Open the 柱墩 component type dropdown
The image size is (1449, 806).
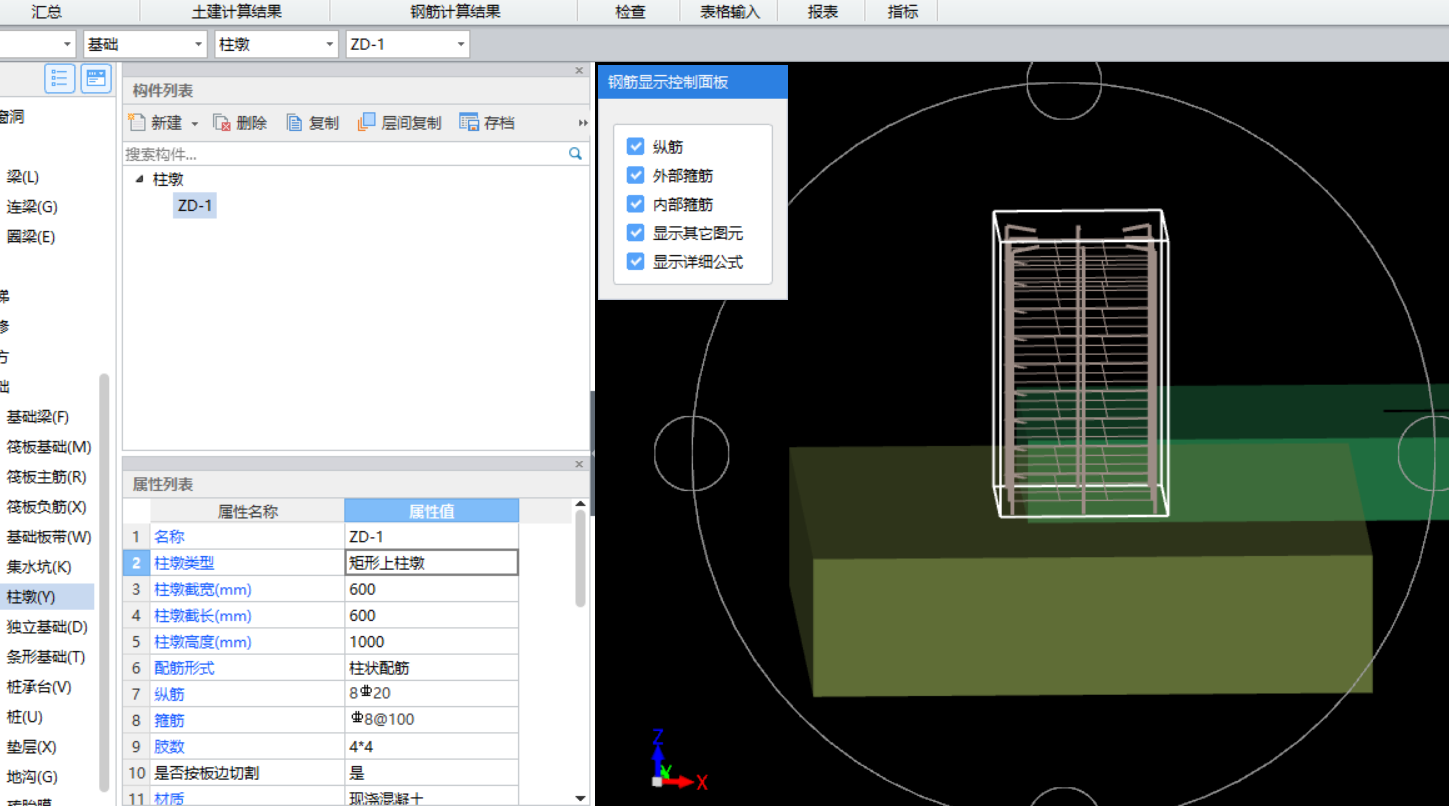pyautogui.click(x=277, y=44)
